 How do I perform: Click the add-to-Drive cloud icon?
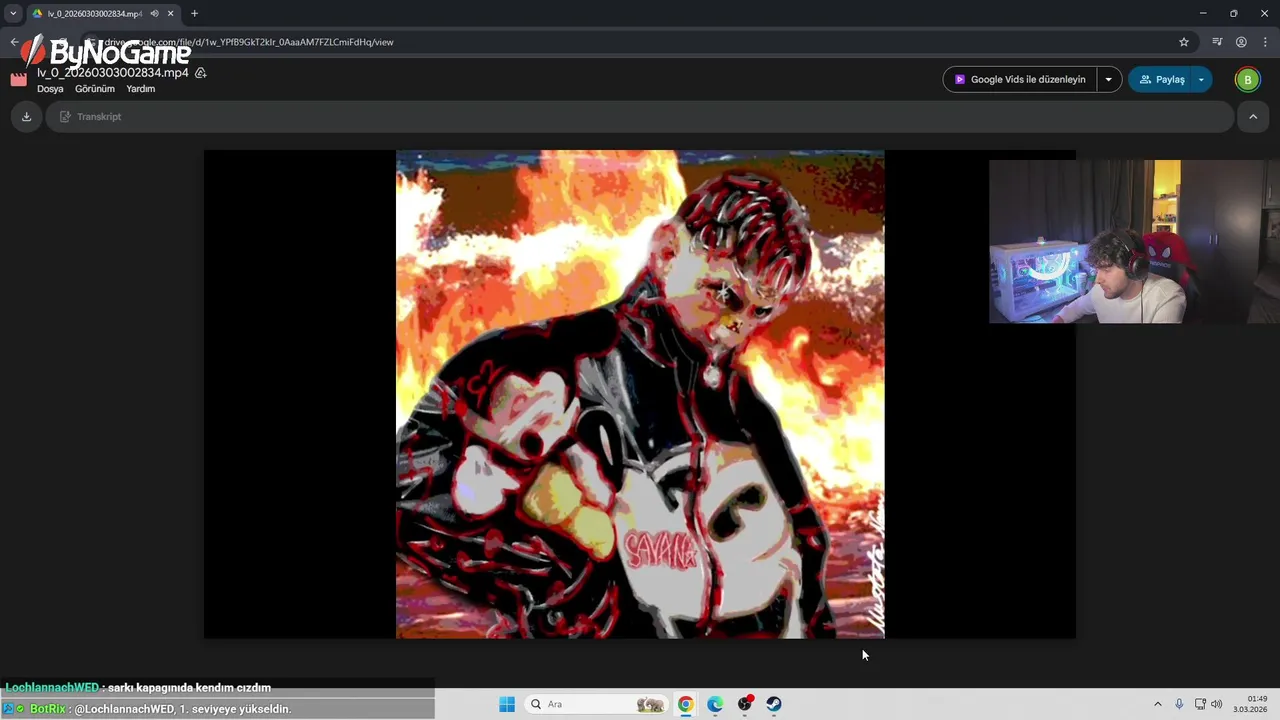[x=201, y=73]
